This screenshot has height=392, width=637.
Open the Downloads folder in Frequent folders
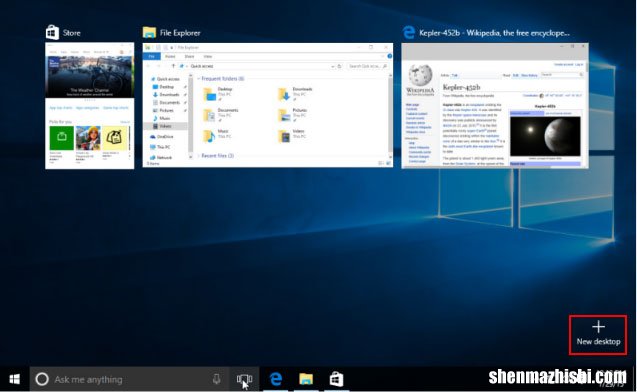(x=295, y=94)
